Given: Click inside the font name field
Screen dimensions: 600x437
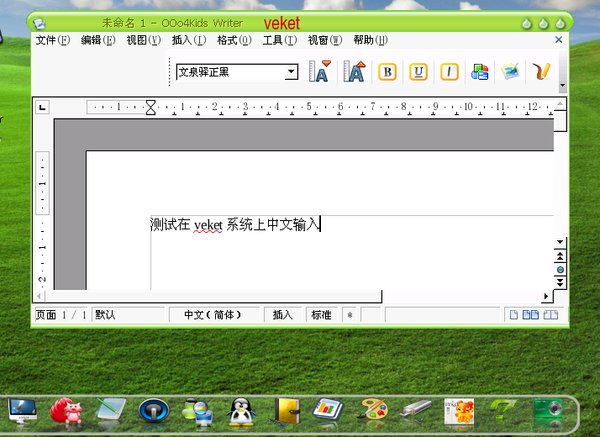Looking at the screenshot, I should pos(231,72).
